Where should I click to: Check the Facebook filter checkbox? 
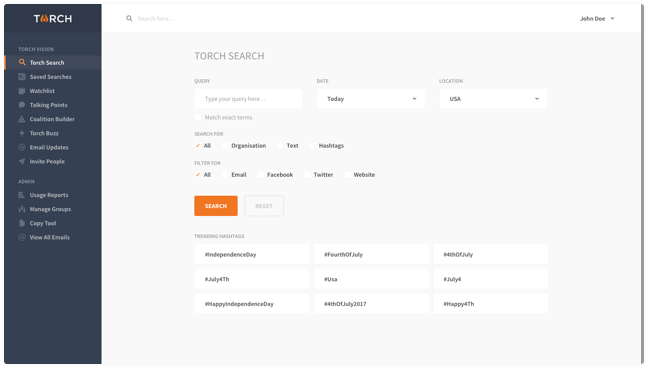click(x=261, y=174)
